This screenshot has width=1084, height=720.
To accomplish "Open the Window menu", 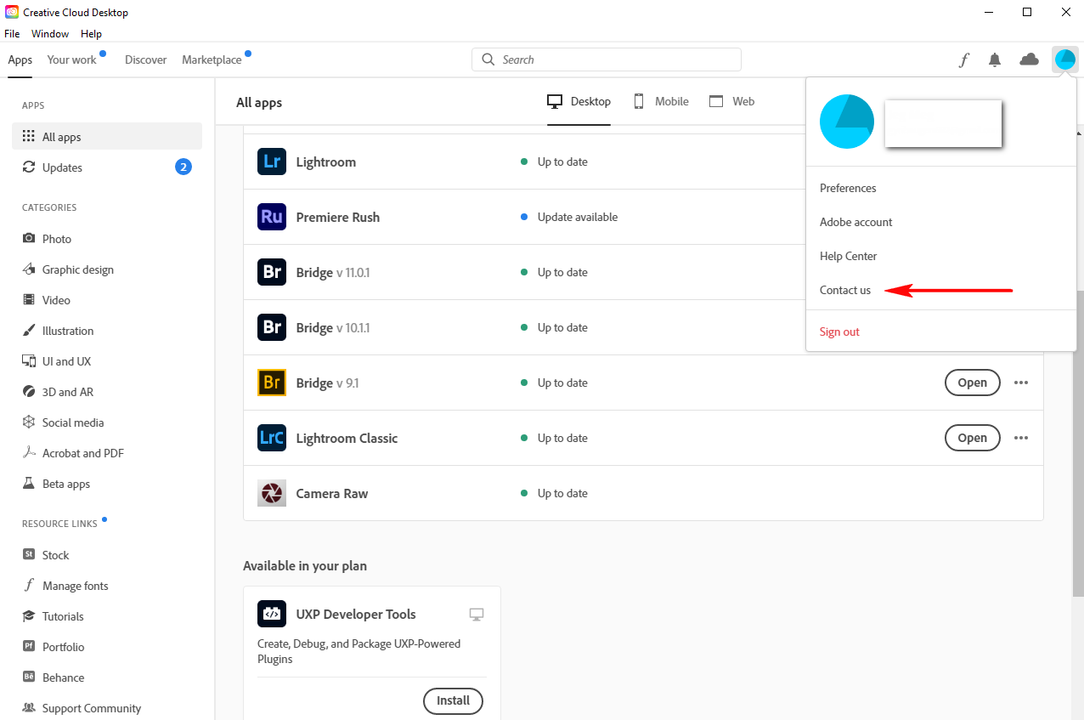I will pyautogui.click(x=50, y=33).
